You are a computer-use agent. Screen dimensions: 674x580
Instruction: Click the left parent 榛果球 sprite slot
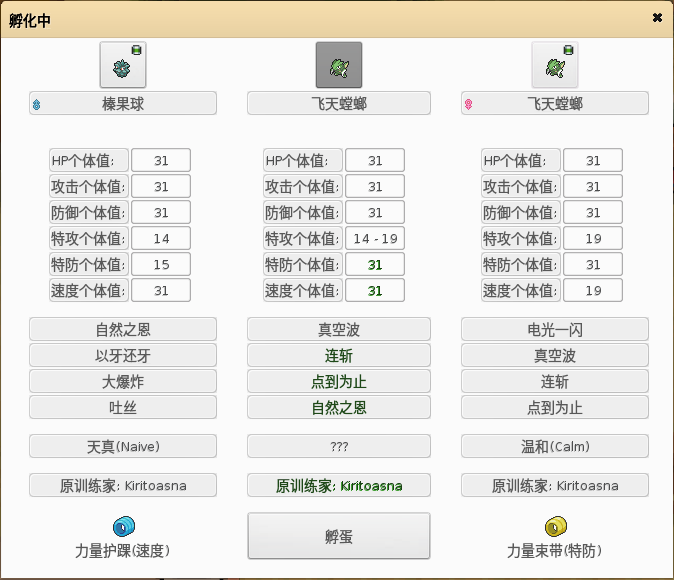(x=123, y=65)
